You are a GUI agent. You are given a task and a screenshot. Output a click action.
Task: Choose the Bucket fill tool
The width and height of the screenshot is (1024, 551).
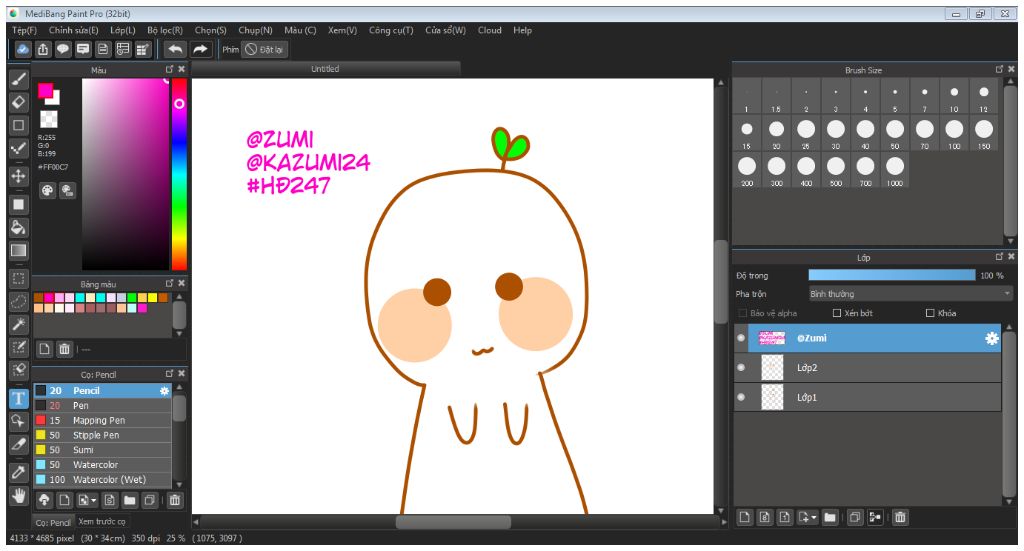pos(19,227)
